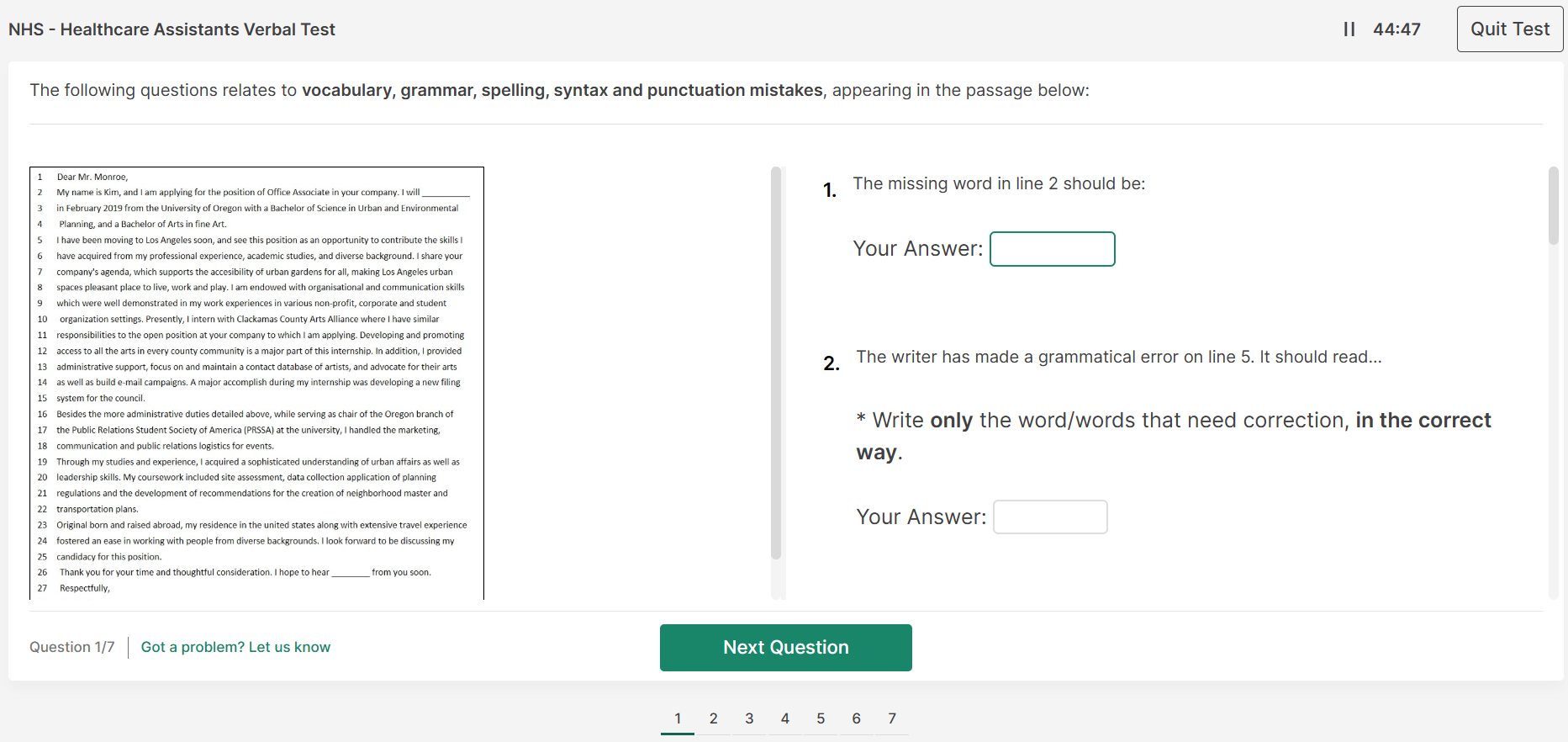The height and width of the screenshot is (742, 1568).
Task: Click the NHS Healthcare Assistants Verbal Test title
Action: [x=172, y=29]
